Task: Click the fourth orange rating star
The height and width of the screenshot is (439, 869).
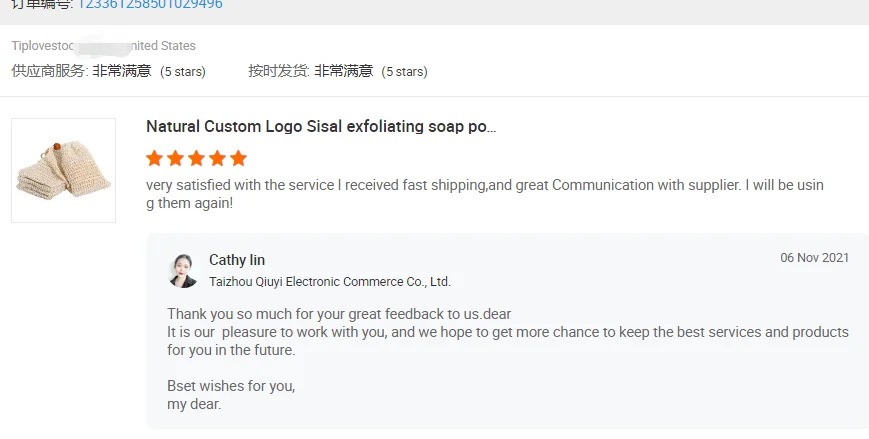Action: (217, 158)
